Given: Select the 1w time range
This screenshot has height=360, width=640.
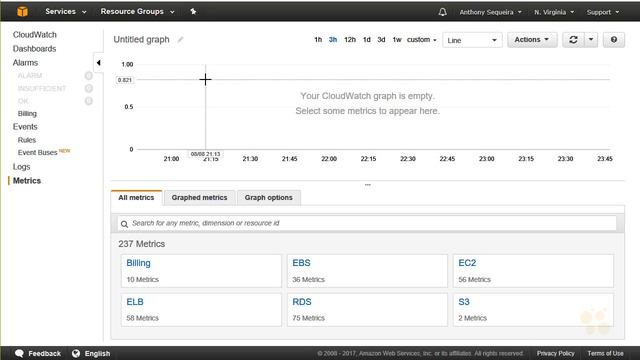Looking at the screenshot, I should coord(397,40).
